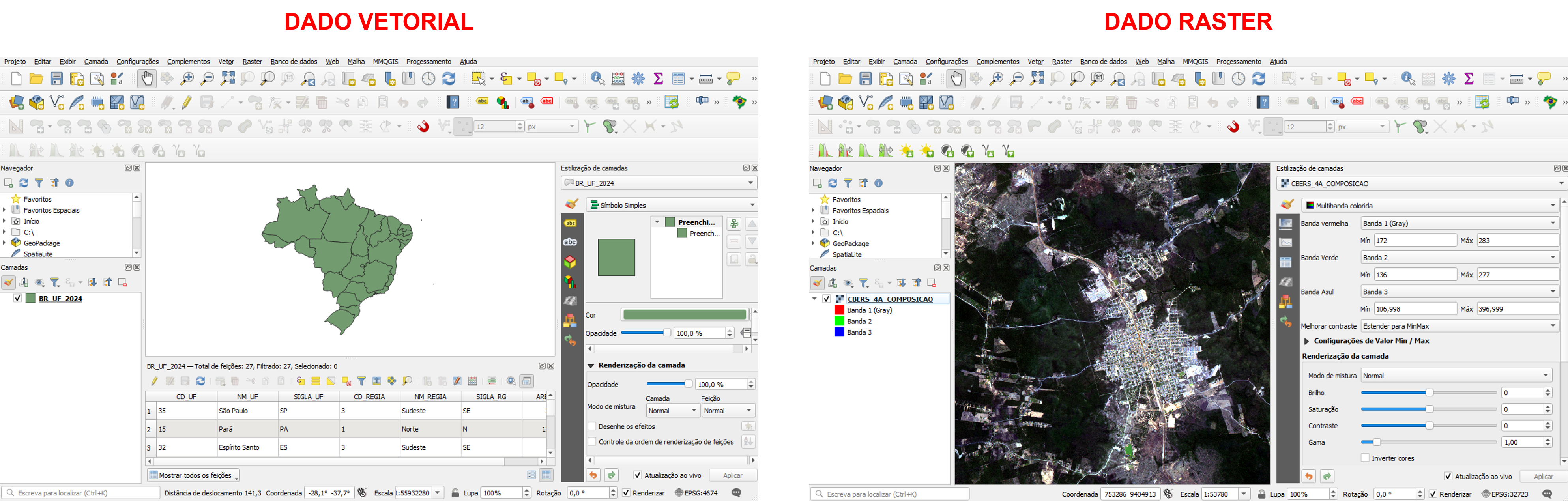The height and width of the screenshot is (501, 1568).
Task: Check Desenhe os efeitos option
Action: pos(592,426)
